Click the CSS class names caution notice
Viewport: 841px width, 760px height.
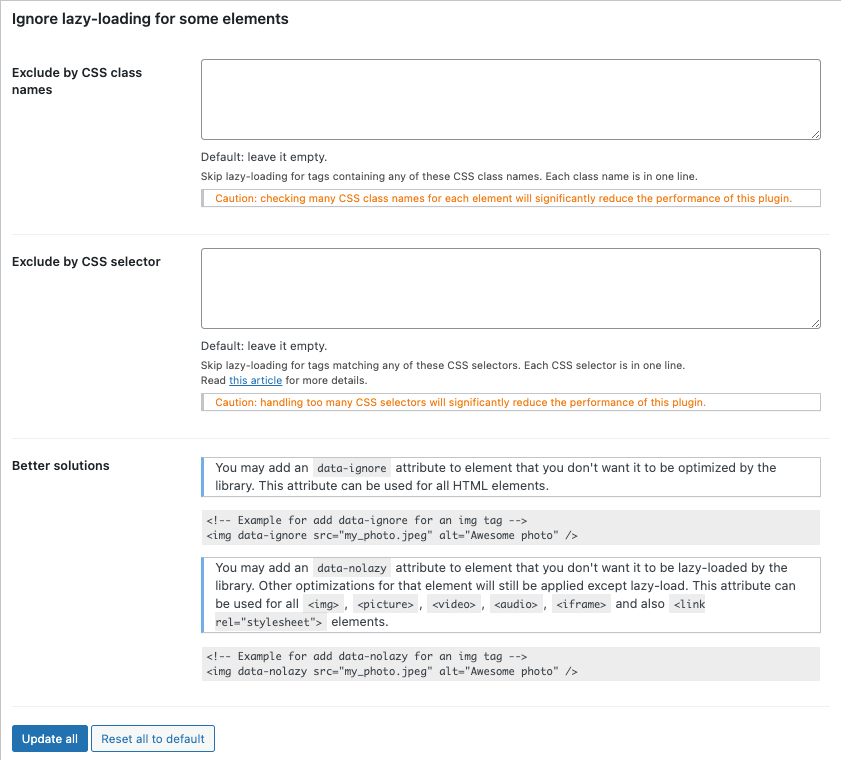coord(510,199)
